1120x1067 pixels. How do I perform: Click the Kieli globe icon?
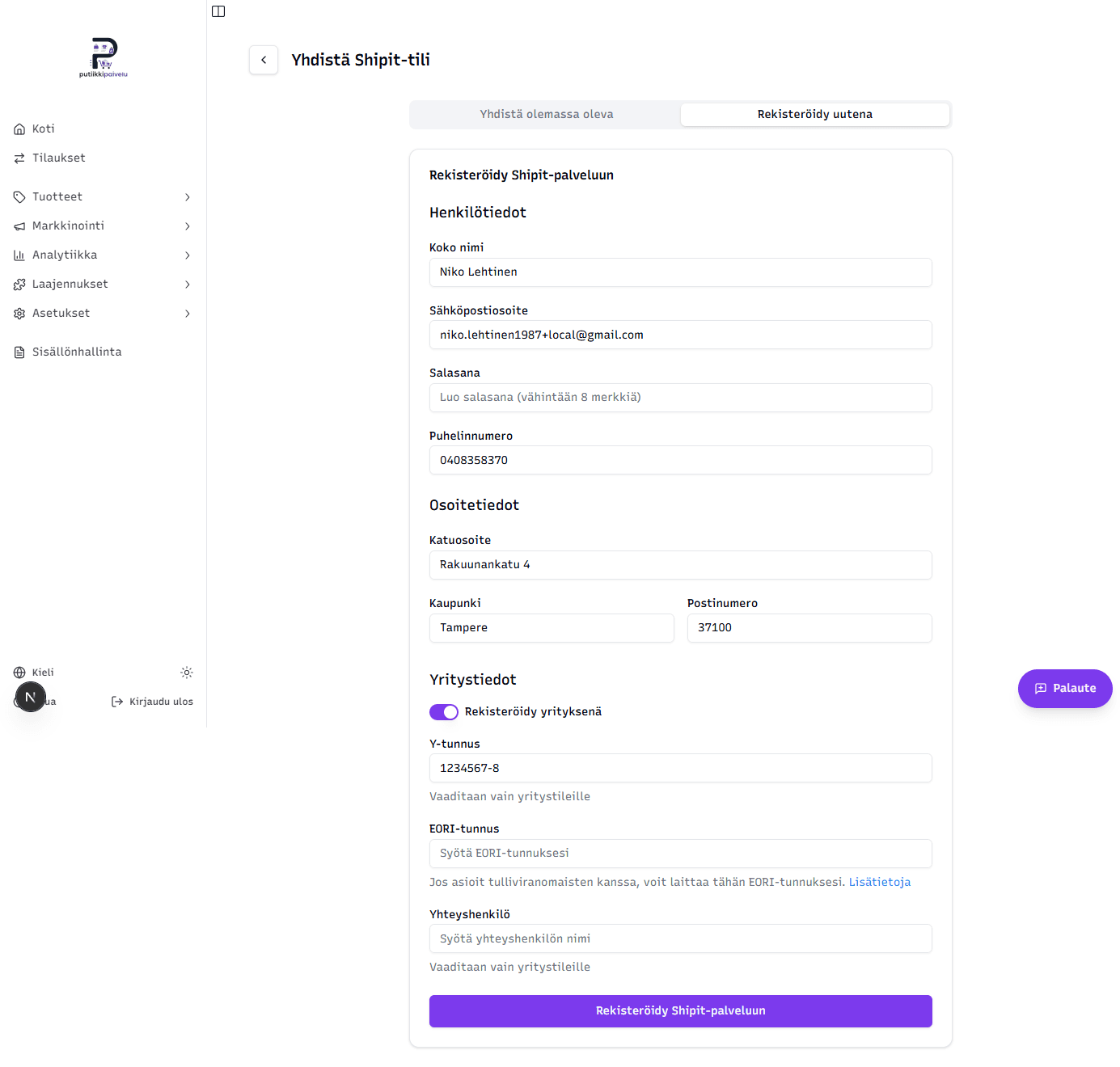(x=19, y=673)
